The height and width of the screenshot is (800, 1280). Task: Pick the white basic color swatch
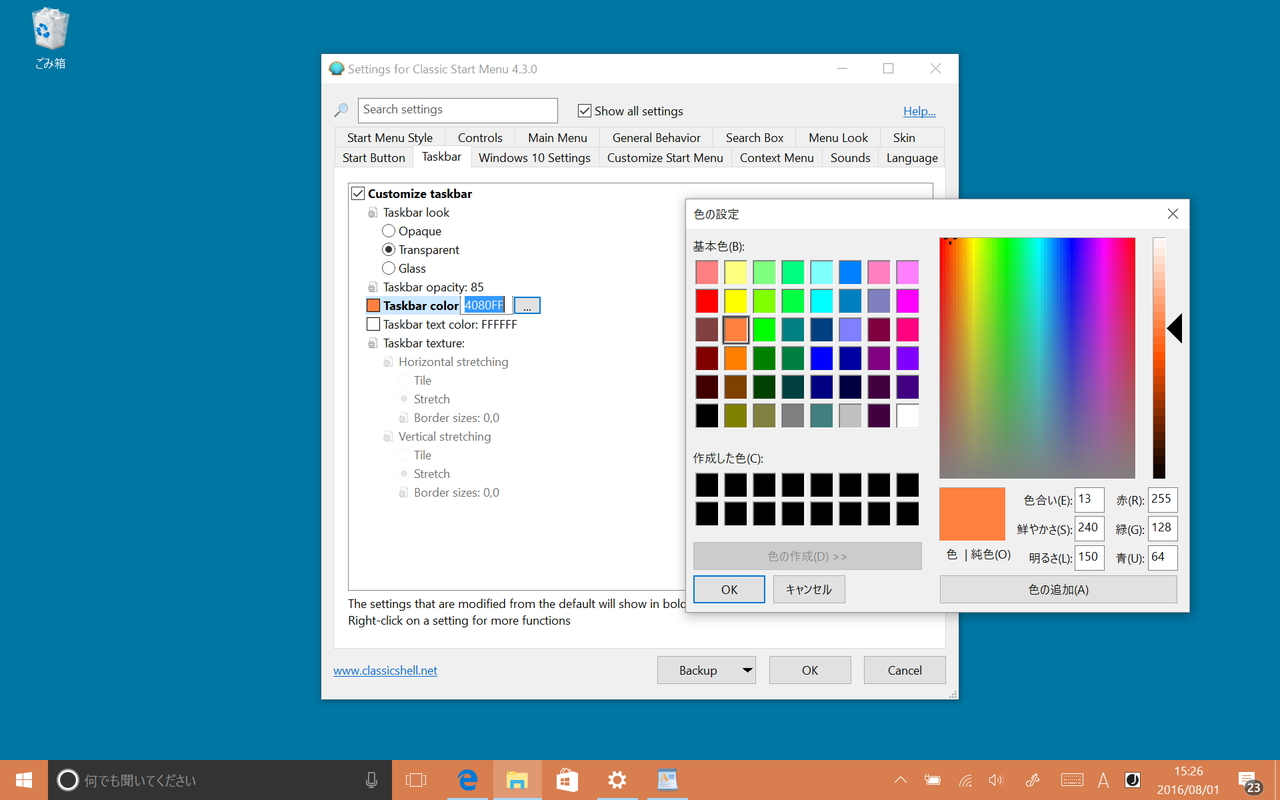pos(907,416)
